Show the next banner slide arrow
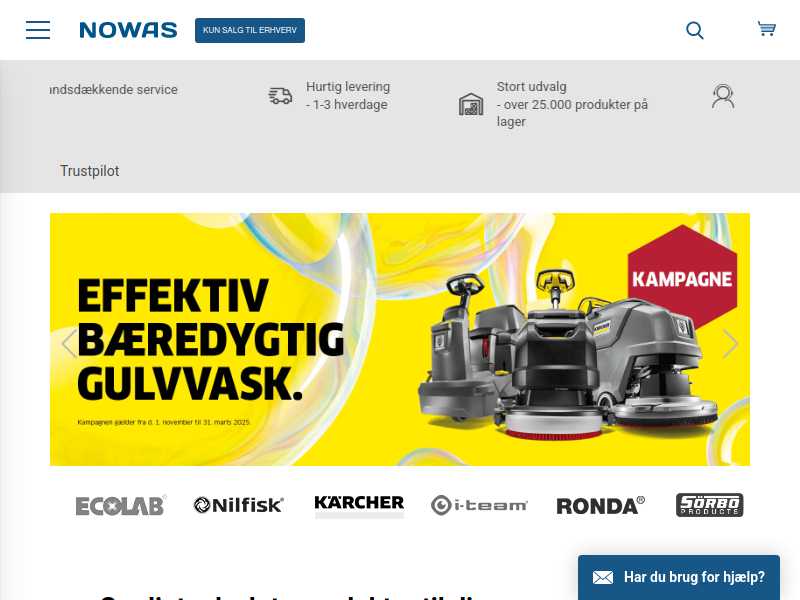 tap(730, 343)
